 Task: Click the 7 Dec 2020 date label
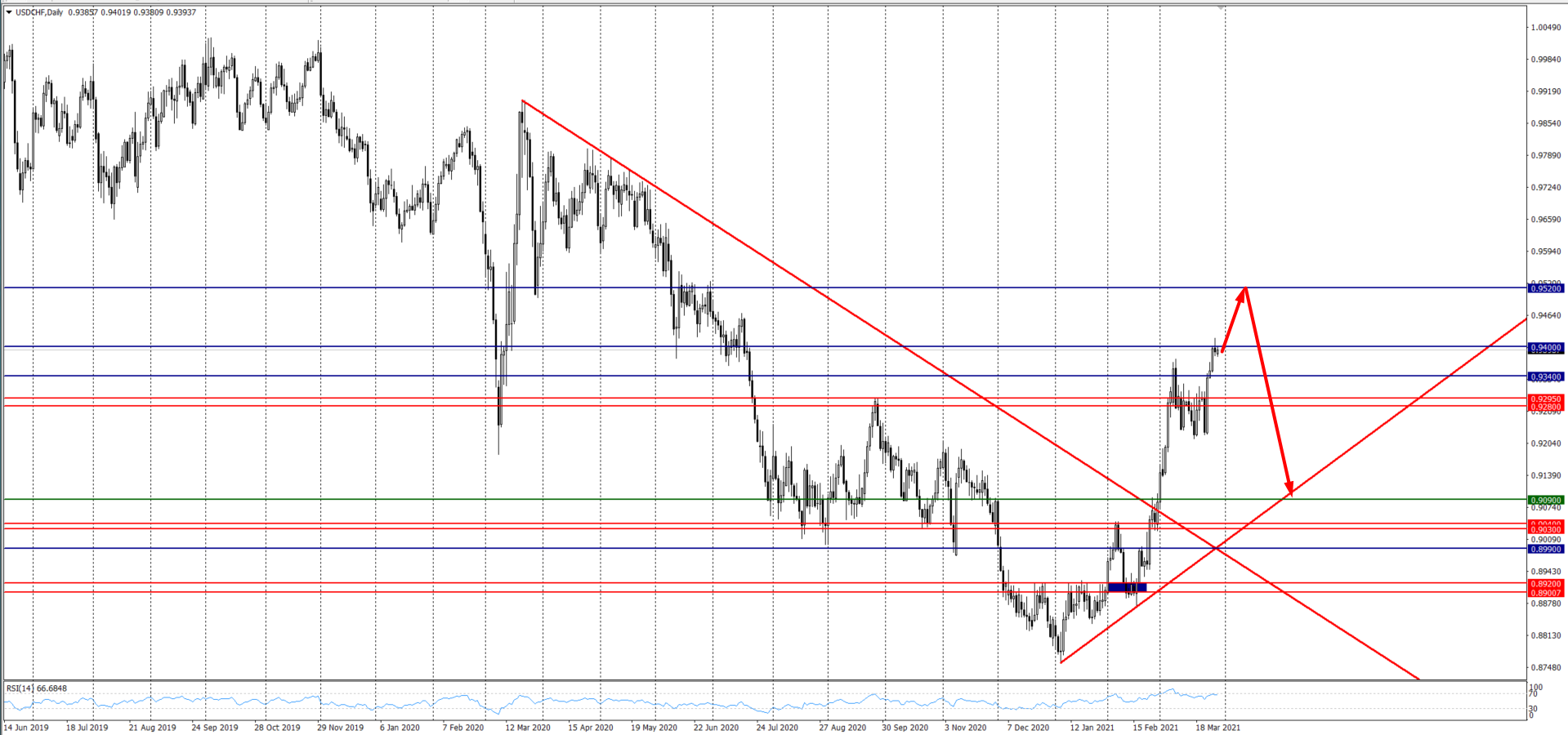1028,727
